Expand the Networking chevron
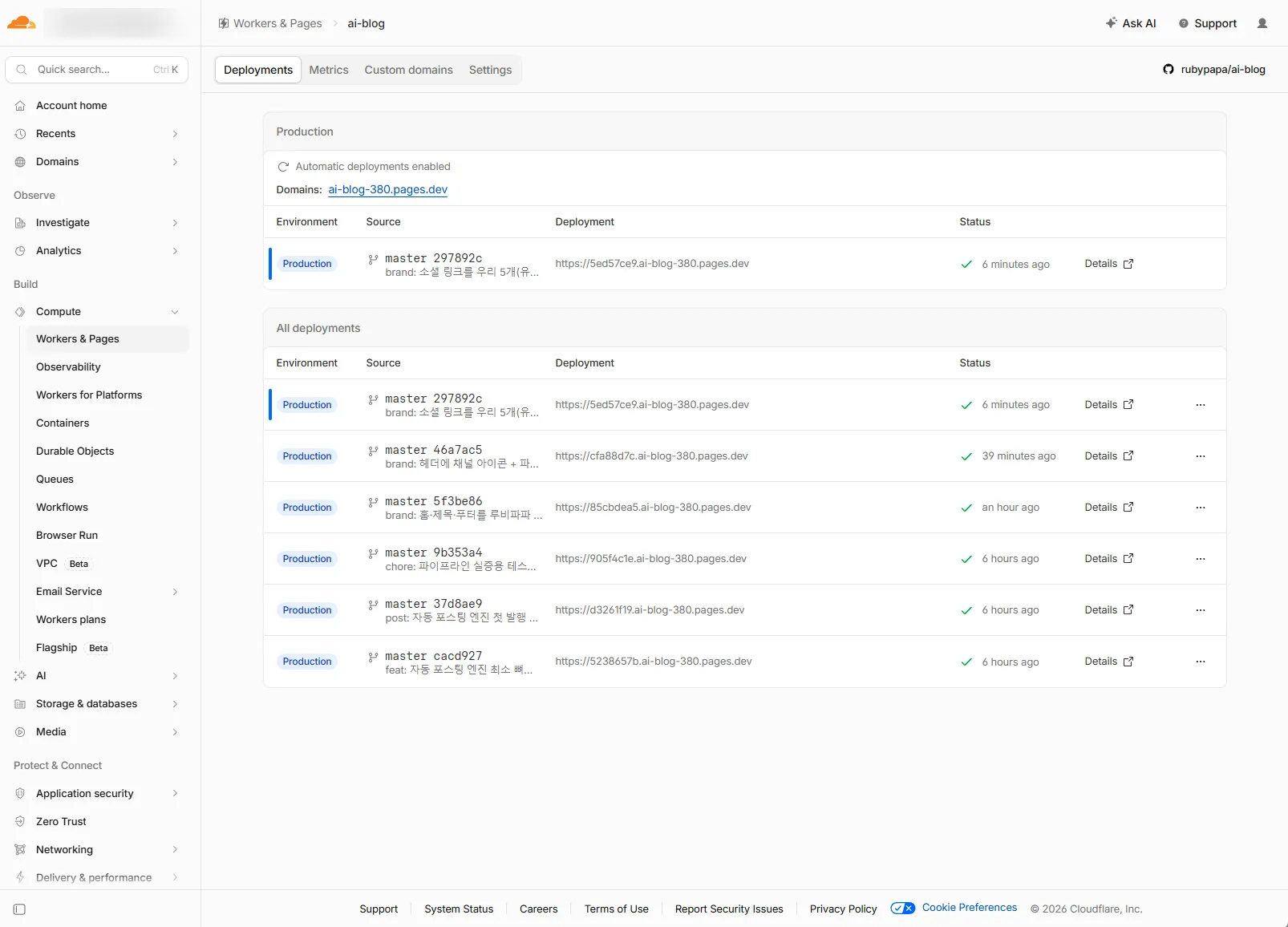Screen dimensions: 1288x927 coord(175,850)
